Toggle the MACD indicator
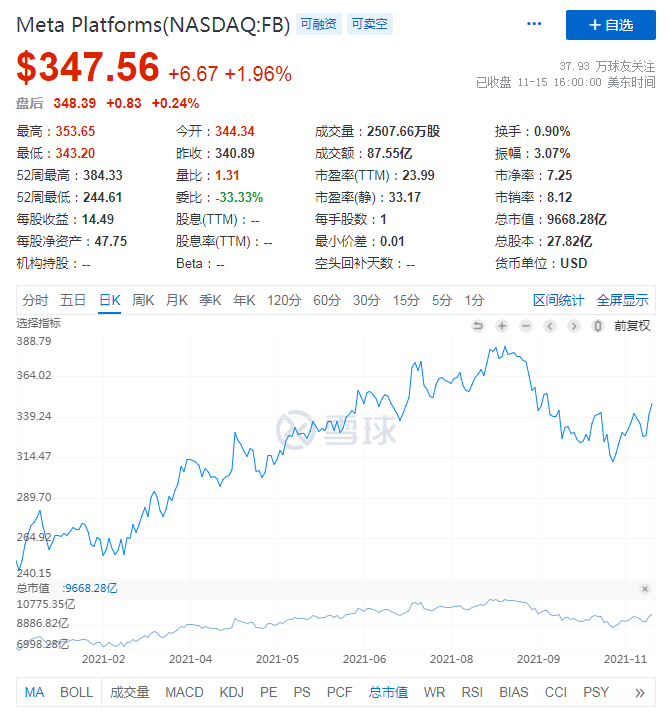 pyautogui.click(x=184, y=692)
